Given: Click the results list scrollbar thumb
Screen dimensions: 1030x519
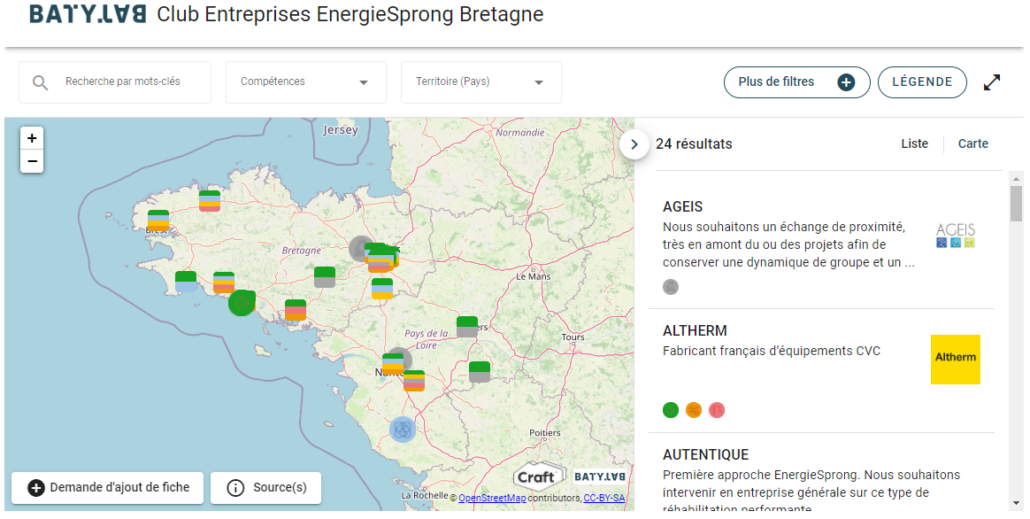Looking at the screenshot, I should coord(1016,204).
